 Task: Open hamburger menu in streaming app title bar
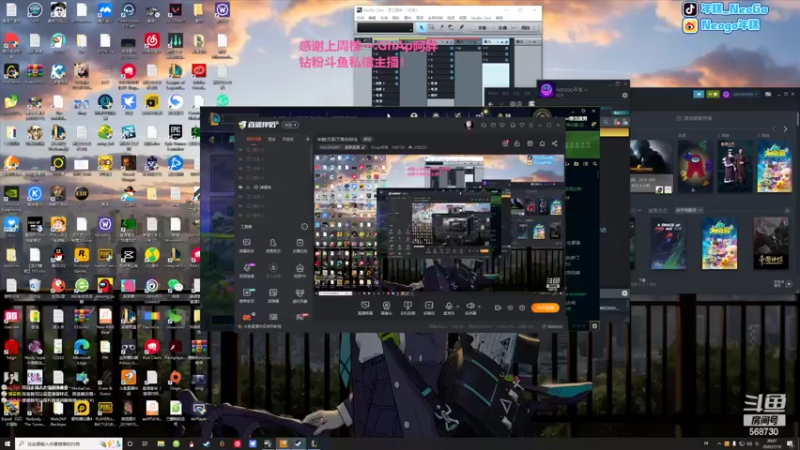530,125
